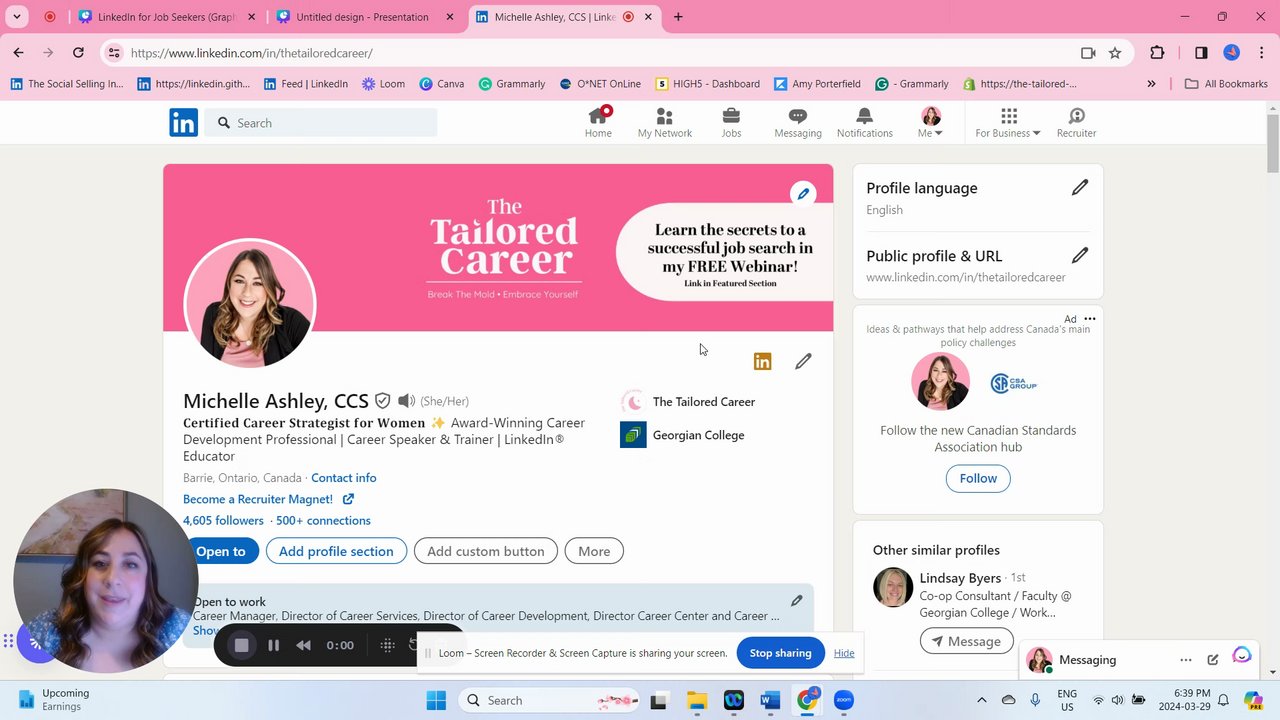Compose new message in Messaging bar
The image size is (1280, 720).
click(1213, 660)
